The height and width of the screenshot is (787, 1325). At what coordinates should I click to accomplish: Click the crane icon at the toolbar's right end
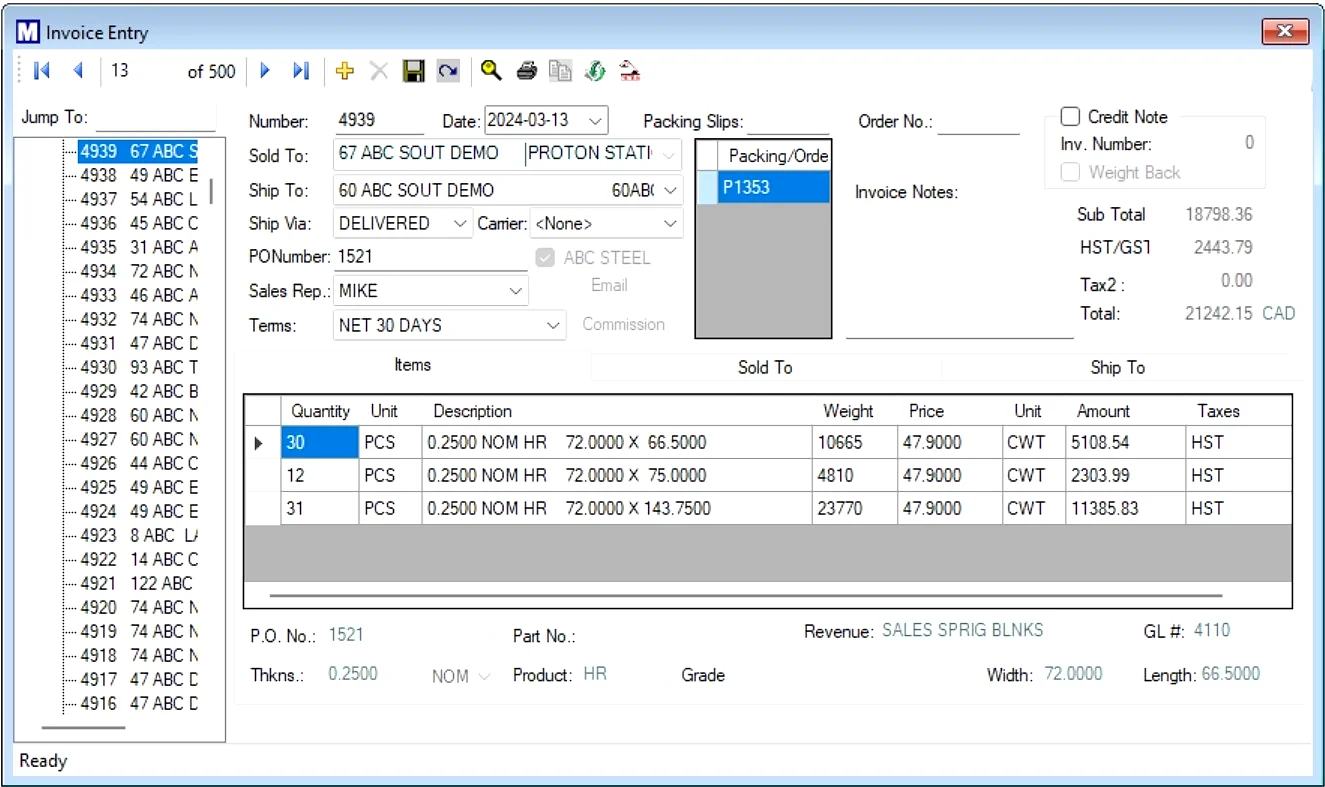(x=627, y=70)
